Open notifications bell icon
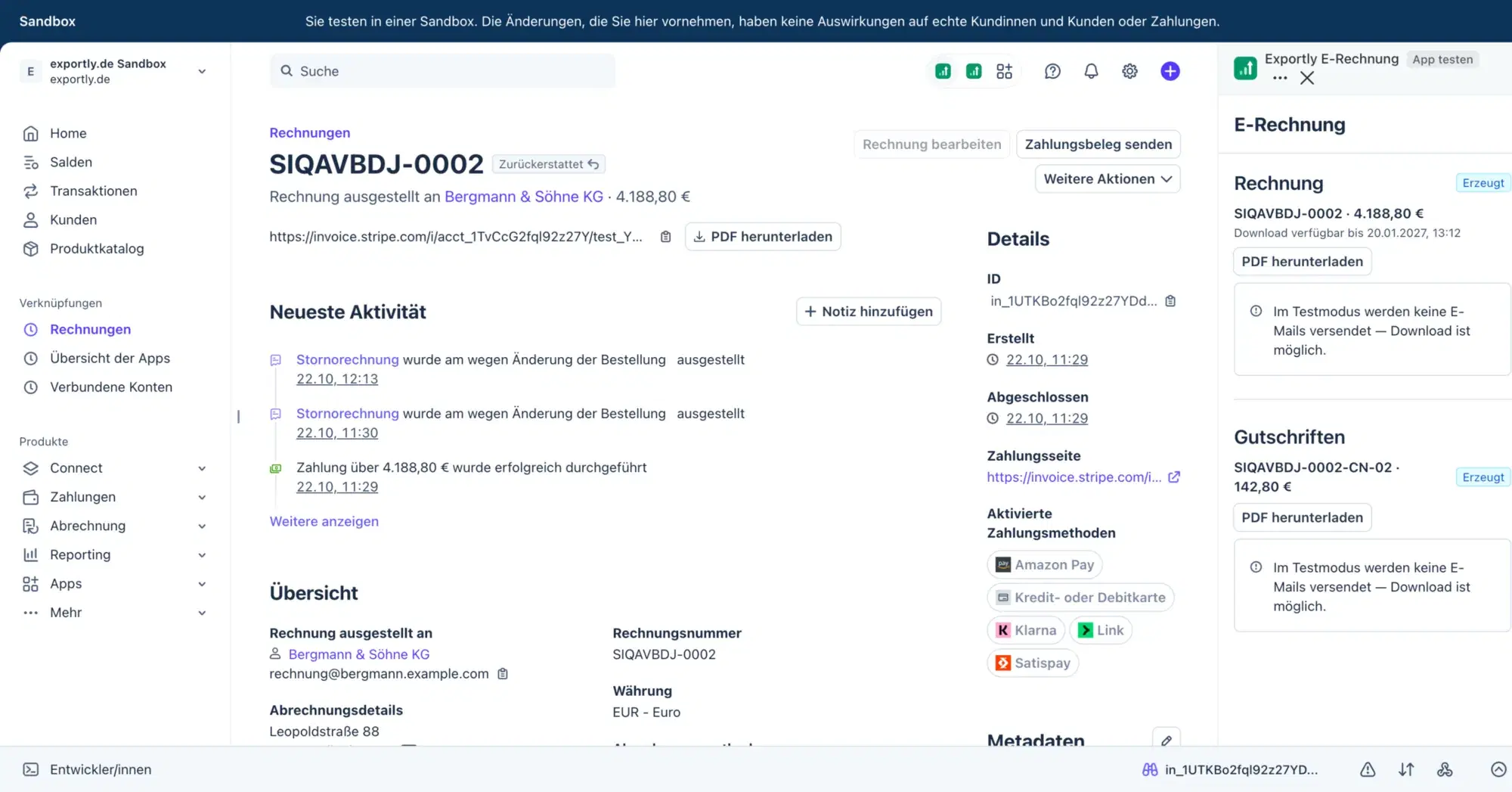This screenshot has height=792, width=1512. (x=1091, y=71)
